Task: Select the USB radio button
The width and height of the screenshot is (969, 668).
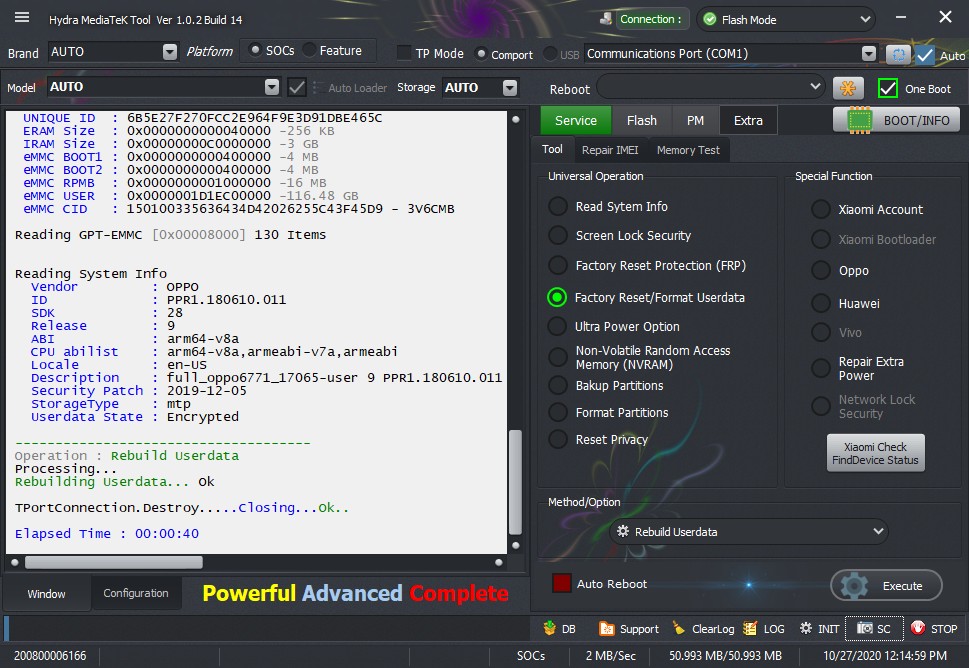Action: point(549,54)
